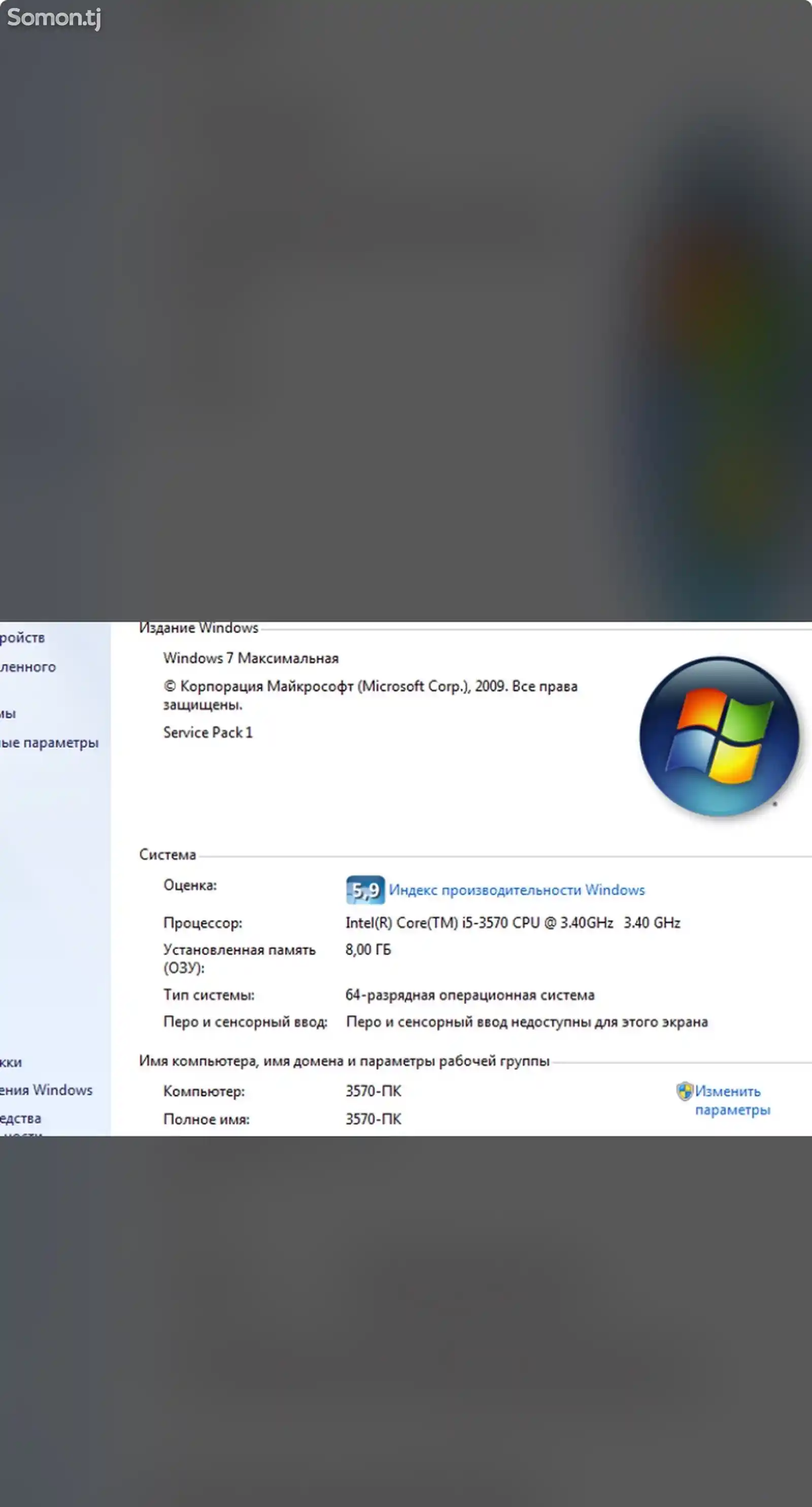The height and width of the screenshot is (1507, 812).
Task: Click Изменить параметры link
Action: click(732, 1100)
